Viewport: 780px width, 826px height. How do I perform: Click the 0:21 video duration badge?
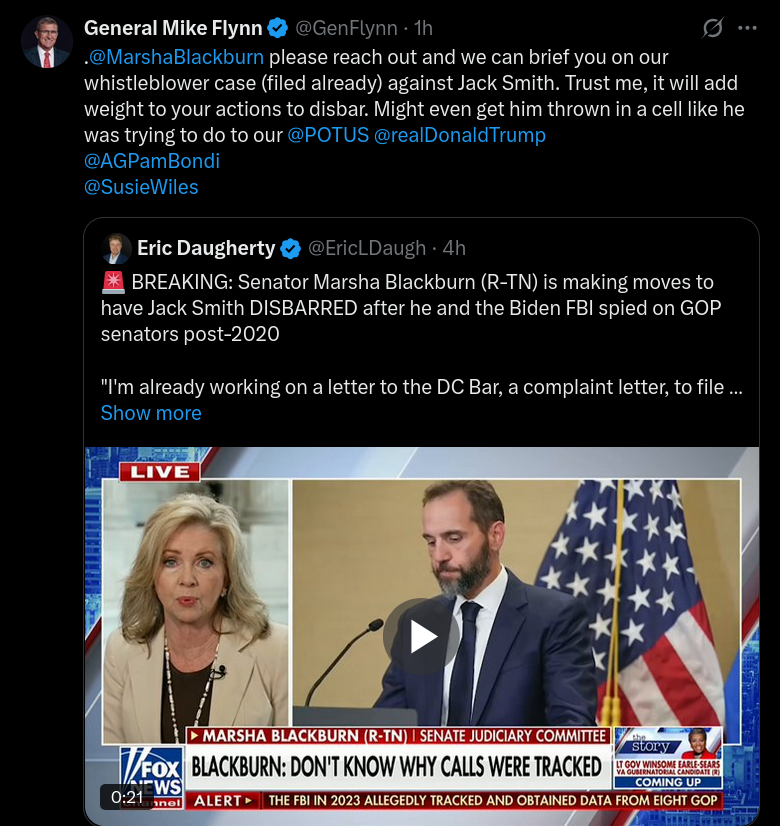pyautogui.click(x=127, y=797)
